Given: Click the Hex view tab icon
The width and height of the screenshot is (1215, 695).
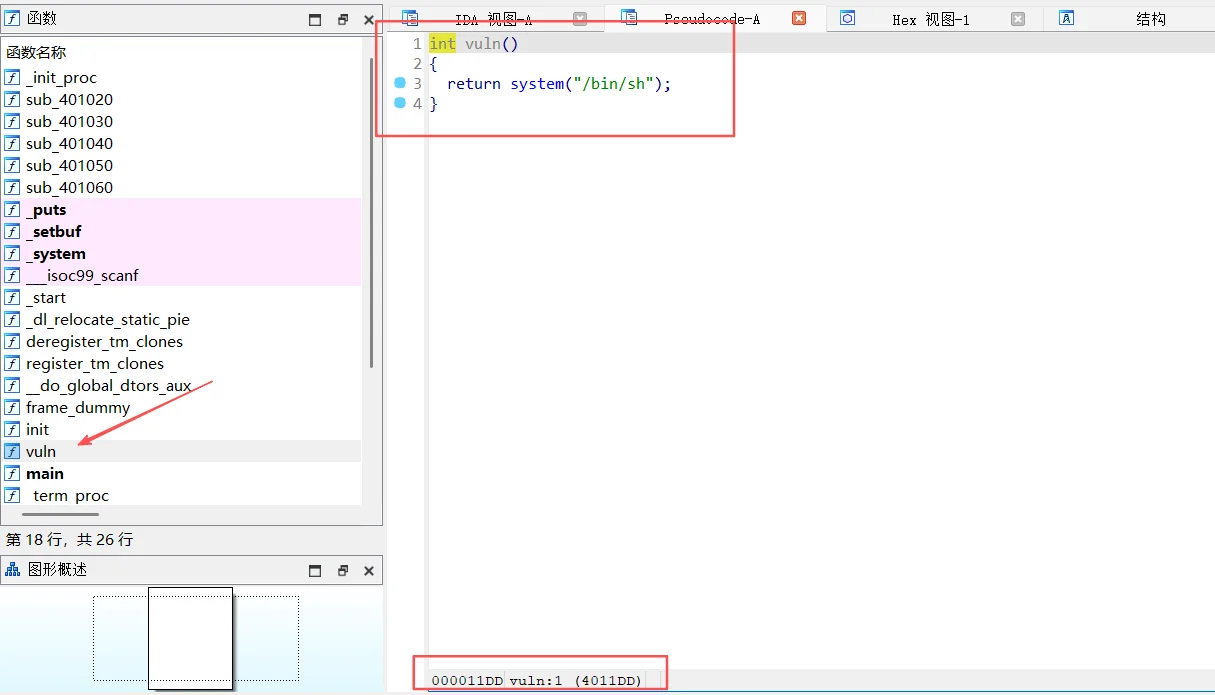Looking at the screenshot, I should [848, 18].
